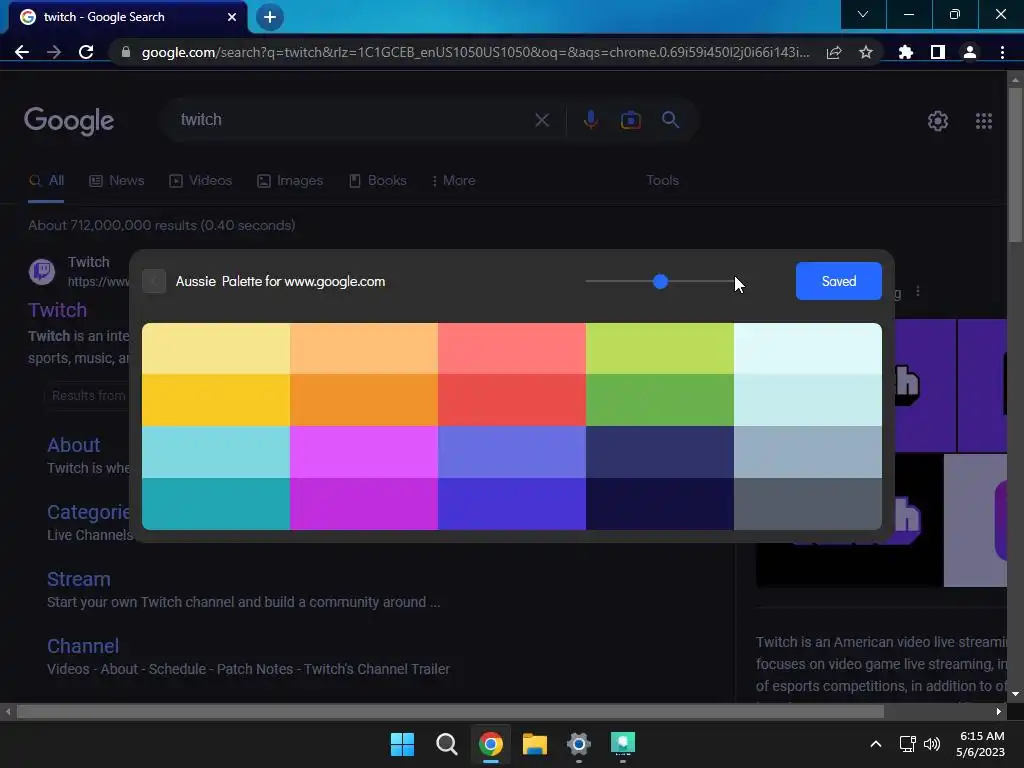This screenshot has height=768, width=1024.
Task: Pick the lime green swatch
Action: tap(660, 349)
